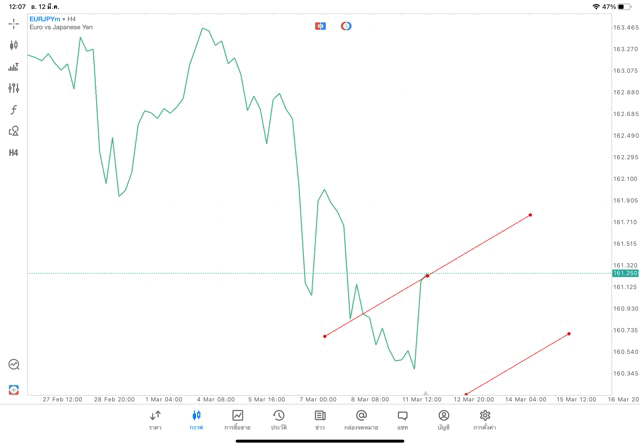Open the ข่าว (news) tab
The image size is (640, 447).
320,420
